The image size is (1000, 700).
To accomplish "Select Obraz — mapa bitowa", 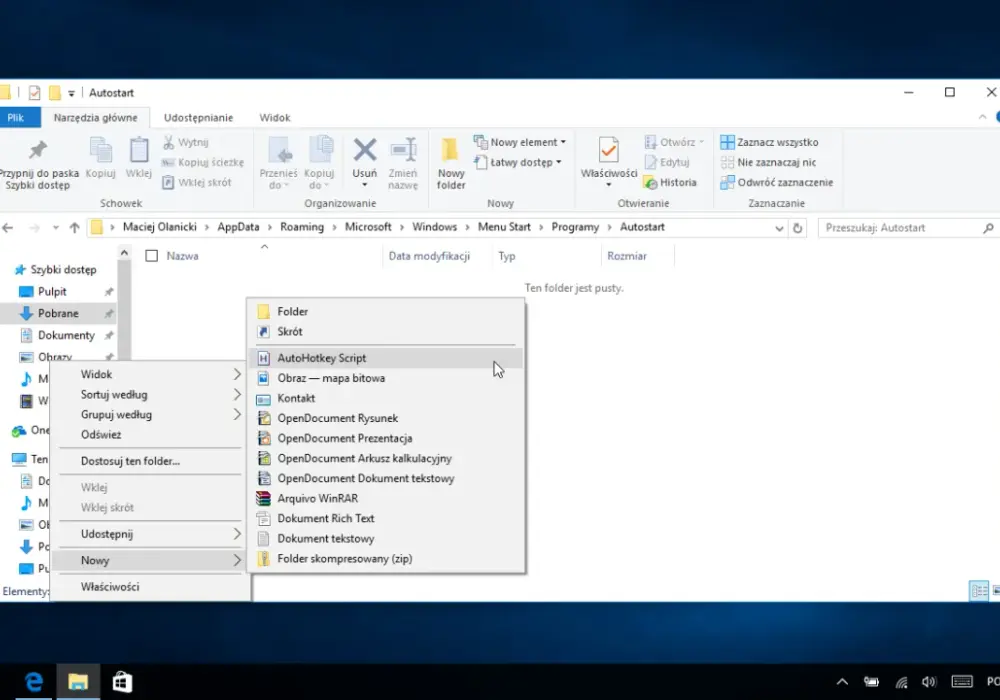I will coord(386,378).
